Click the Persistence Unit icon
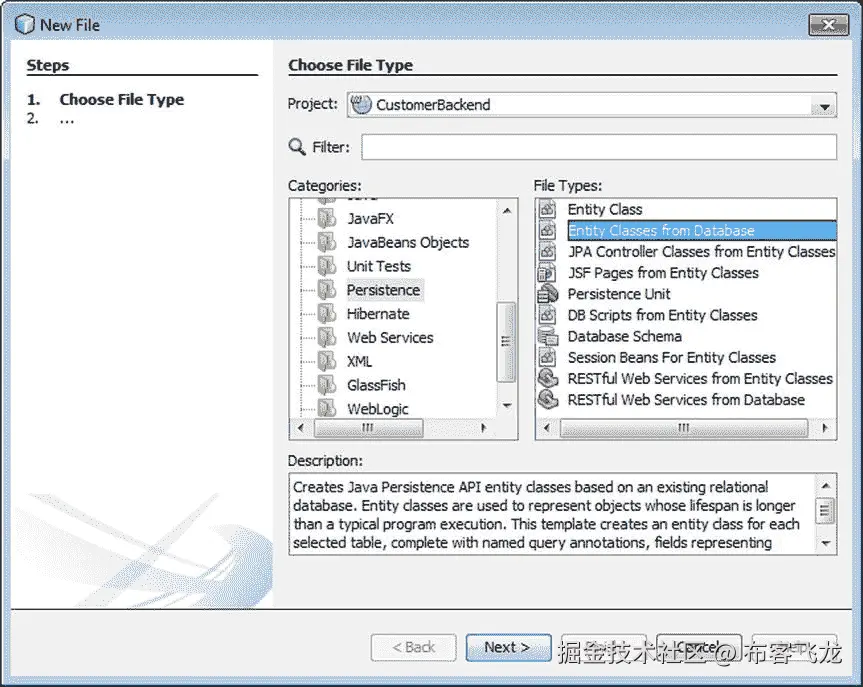The height and width of the screenshot is (687, 863). 547,294
